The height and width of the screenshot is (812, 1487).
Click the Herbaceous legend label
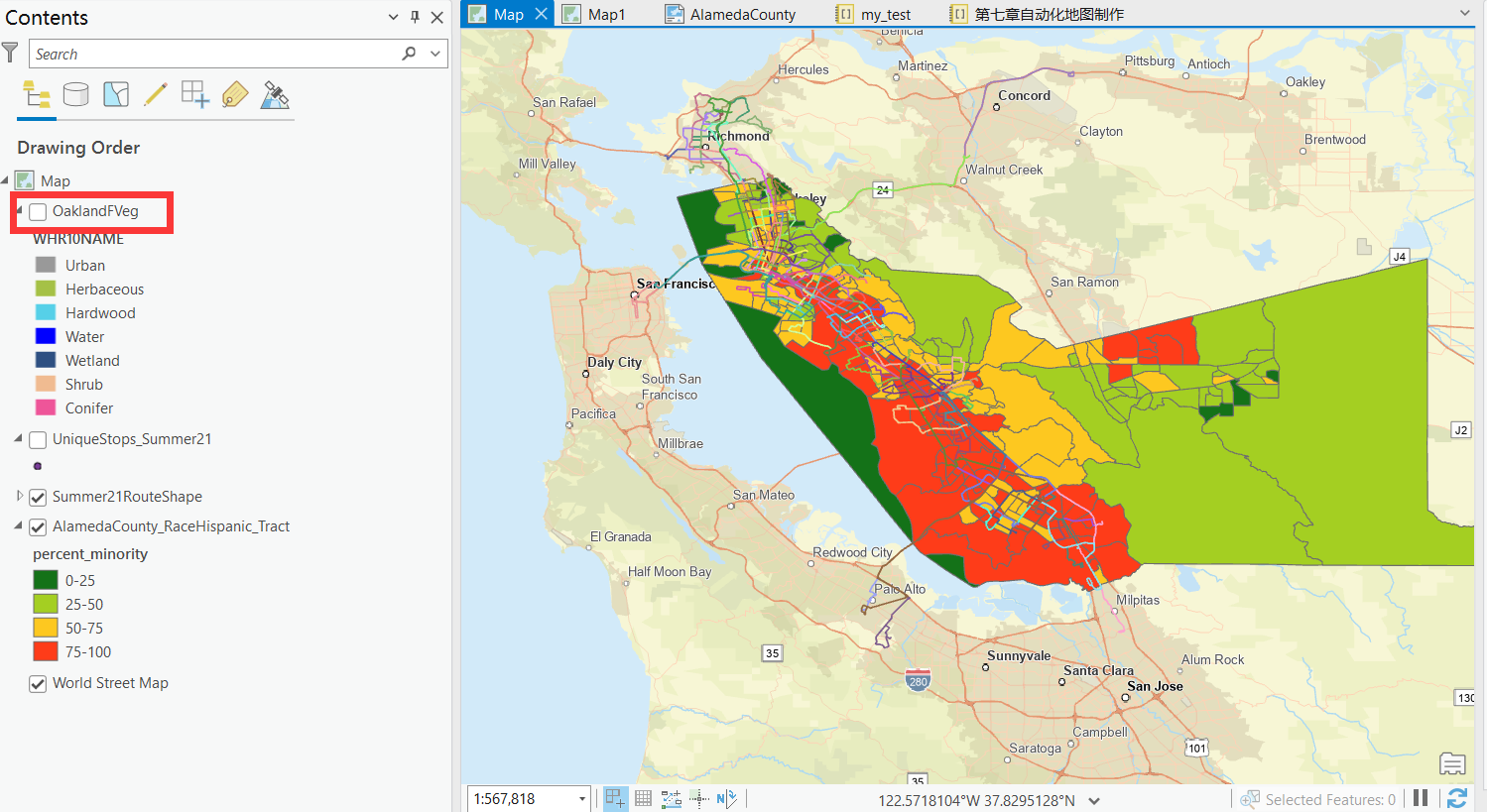[104, 290]
